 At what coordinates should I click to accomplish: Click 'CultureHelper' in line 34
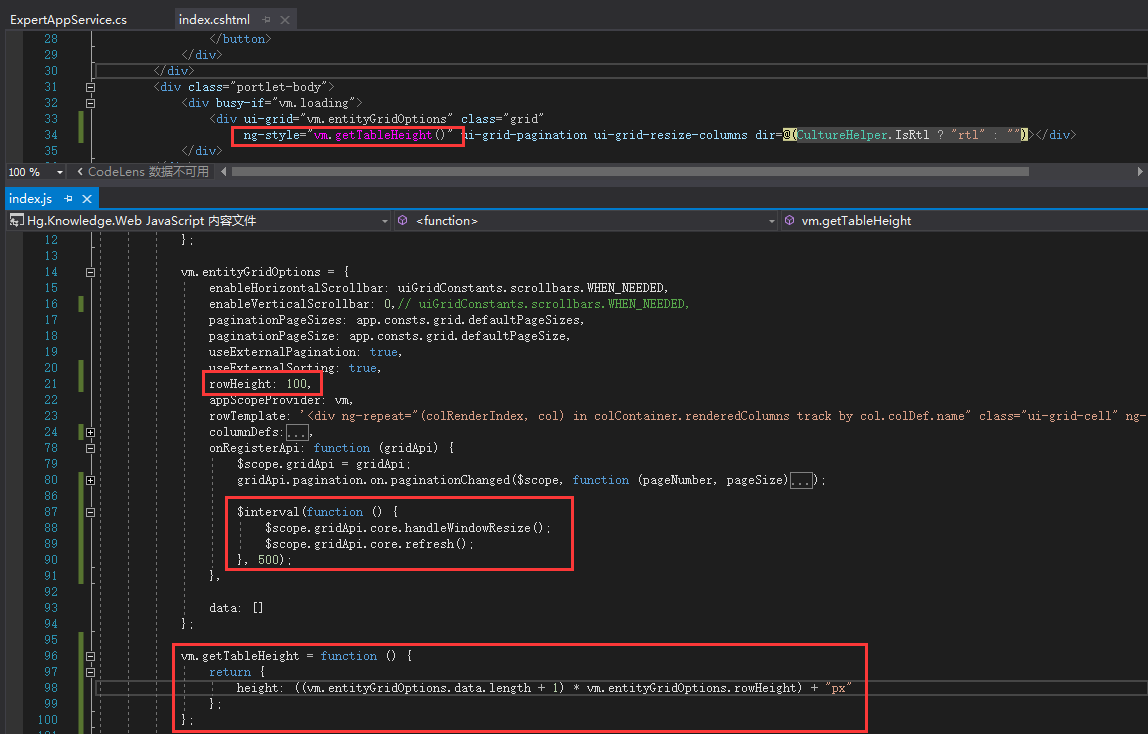point(843,135)
